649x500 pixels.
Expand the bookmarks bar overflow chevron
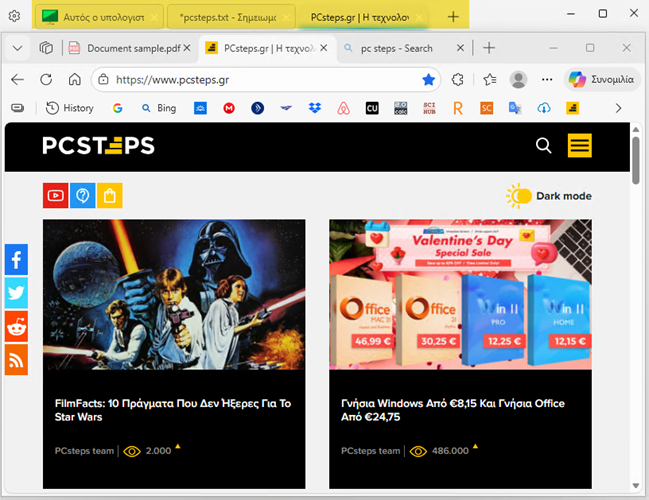point(618,108)
